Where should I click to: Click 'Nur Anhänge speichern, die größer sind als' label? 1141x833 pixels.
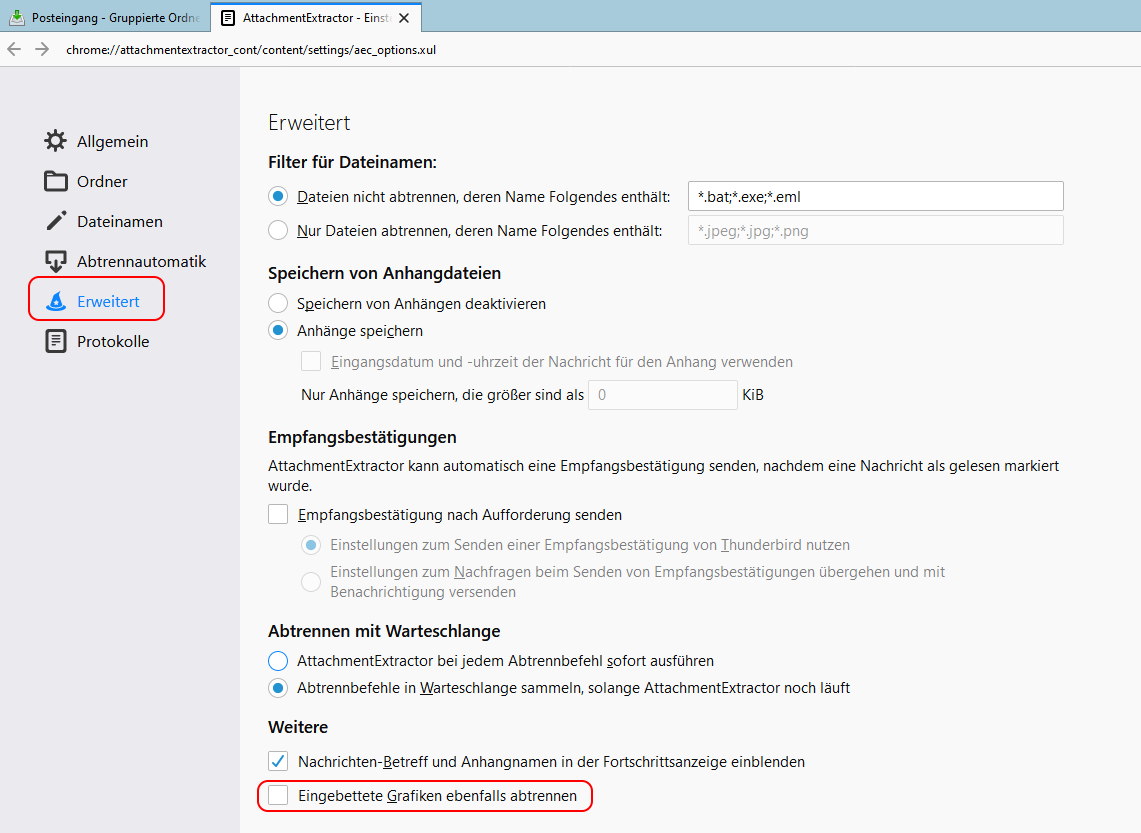[442, 395]
